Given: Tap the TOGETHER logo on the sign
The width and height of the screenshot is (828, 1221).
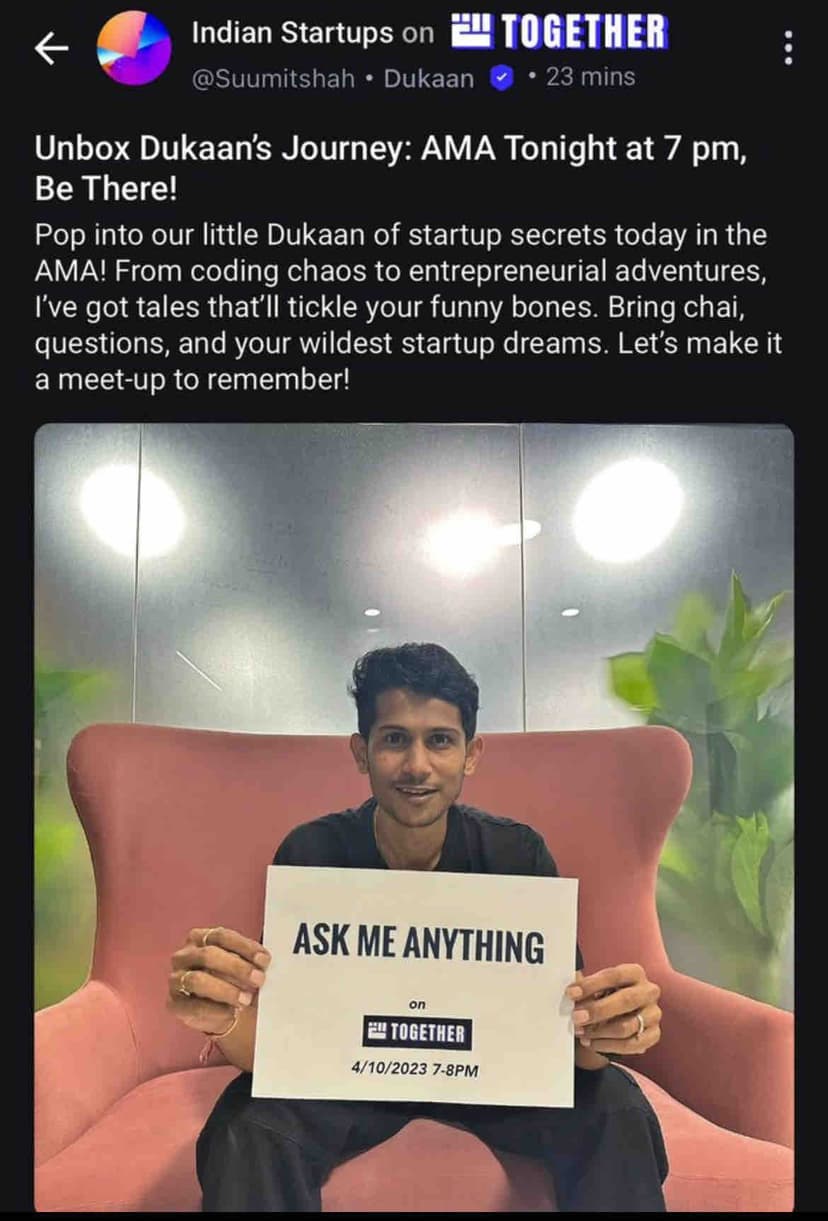Looking at the screenshot, I should (416, 1033).
